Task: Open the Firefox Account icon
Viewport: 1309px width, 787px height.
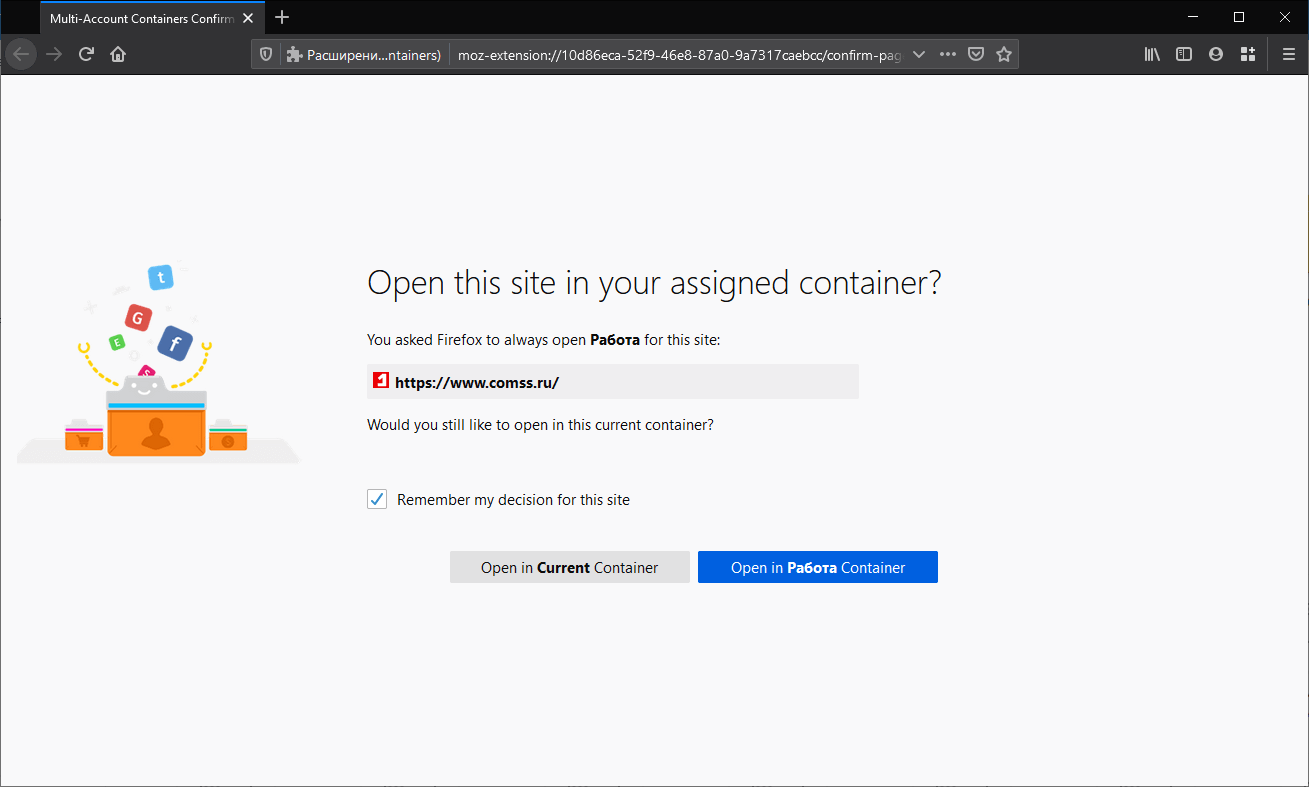Action: click(x=1216, y=54)
